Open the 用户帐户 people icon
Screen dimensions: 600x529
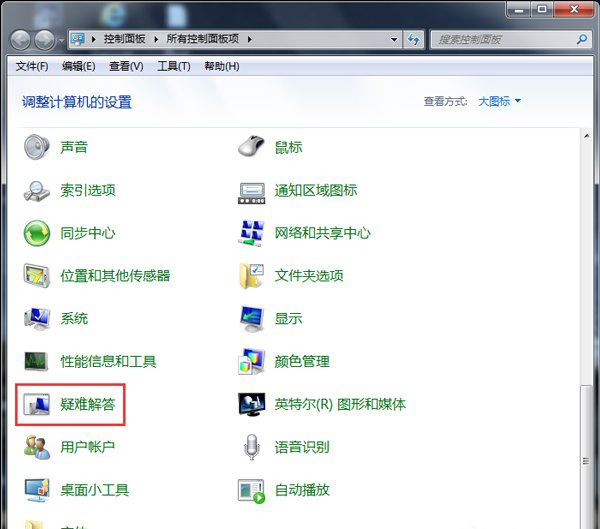pyautogui.click(x=37, y=447)
